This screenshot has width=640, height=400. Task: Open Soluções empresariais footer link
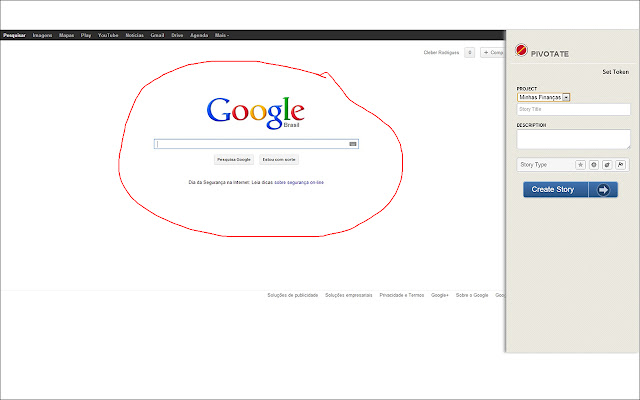click(349, 295)
